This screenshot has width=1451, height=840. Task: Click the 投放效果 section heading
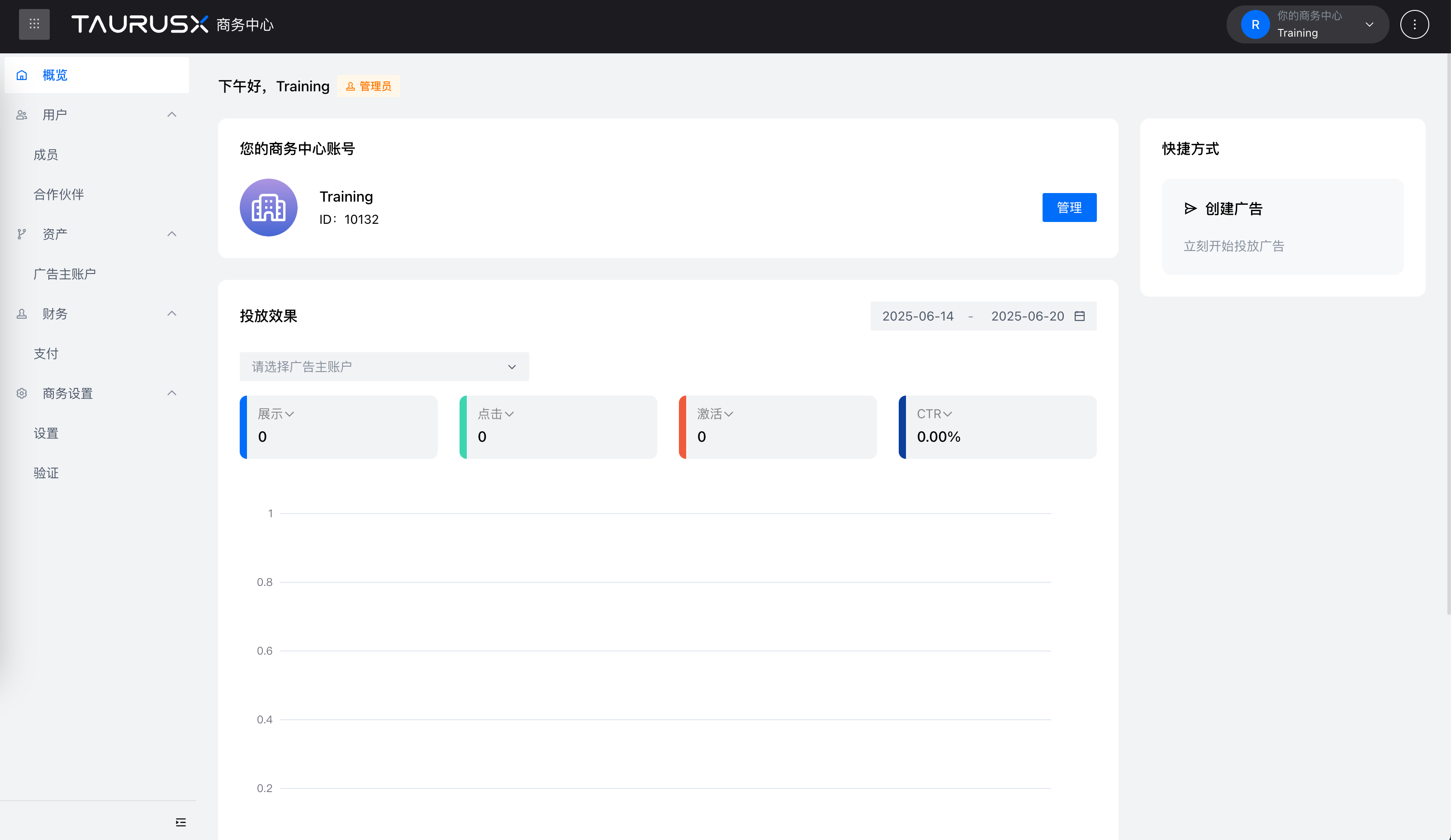[268, 316]
